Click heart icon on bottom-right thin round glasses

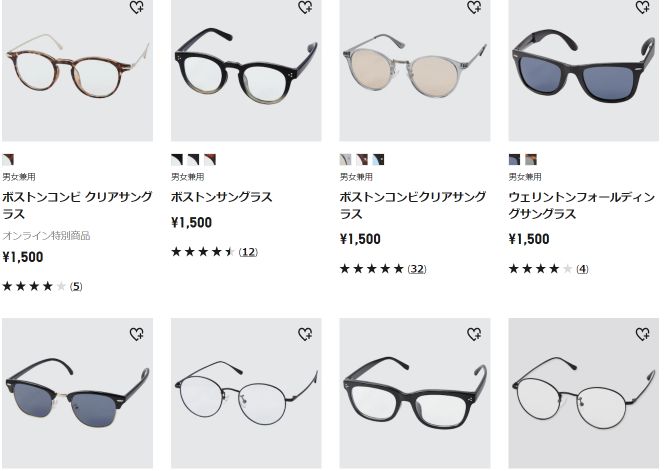tap(643, 334)
